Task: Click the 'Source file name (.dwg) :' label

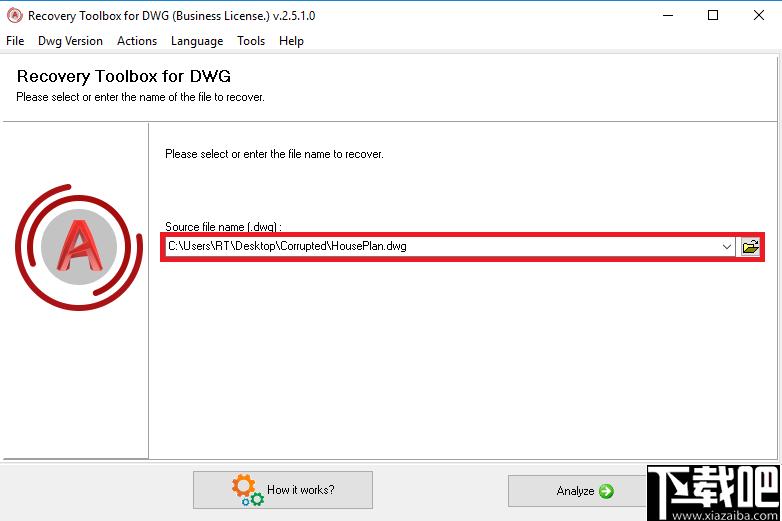Action: tap(223, 227)
